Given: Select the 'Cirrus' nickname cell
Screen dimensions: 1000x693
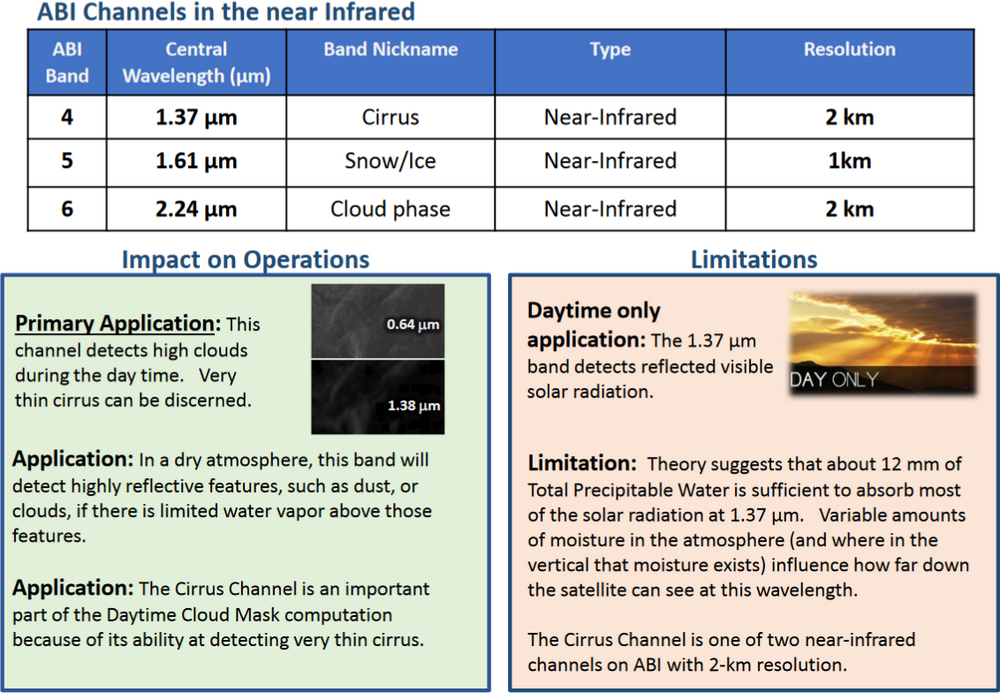Looking at the screenshot, I should coord(390,117).
